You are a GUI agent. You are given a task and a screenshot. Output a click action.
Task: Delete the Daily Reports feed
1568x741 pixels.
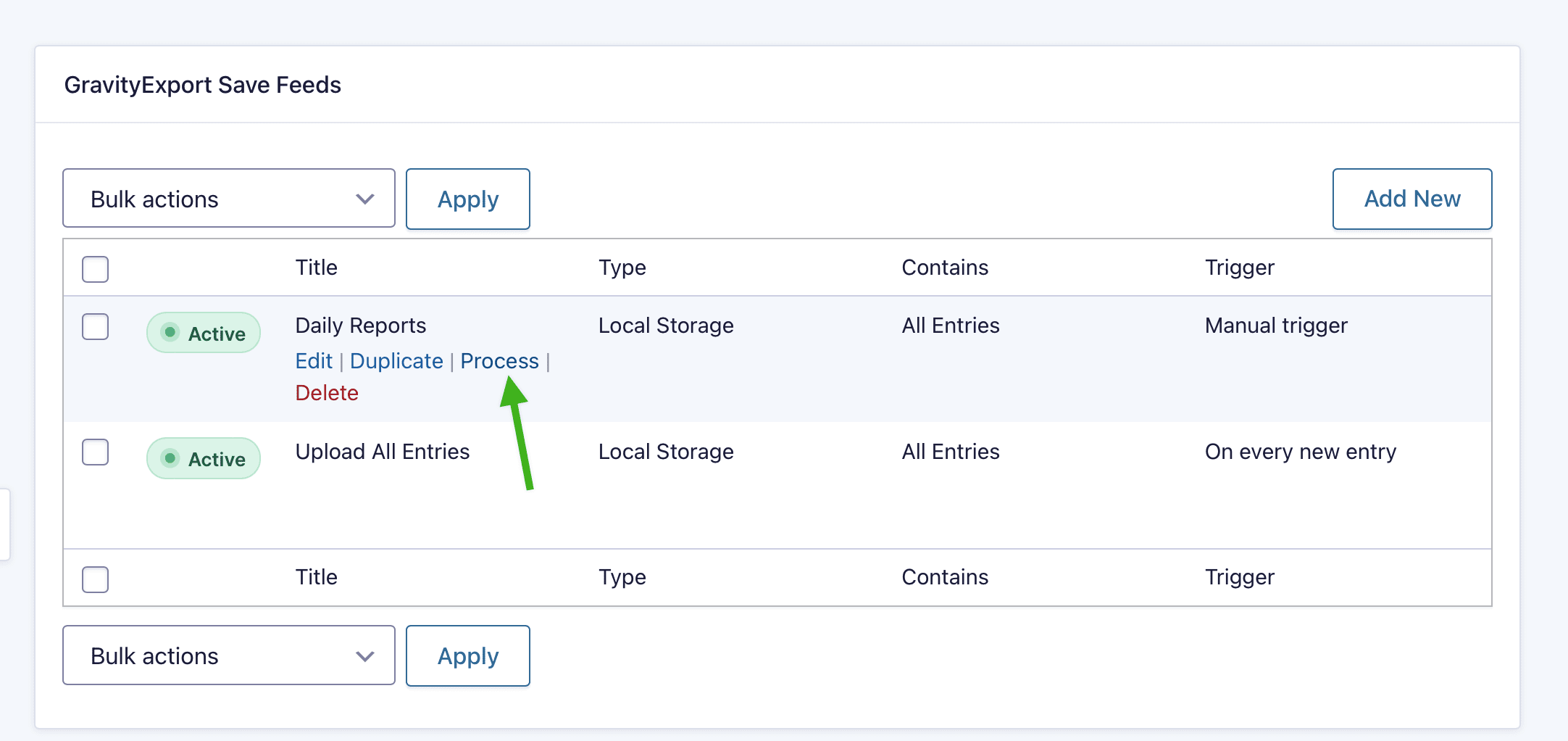(x=327, y=393)
